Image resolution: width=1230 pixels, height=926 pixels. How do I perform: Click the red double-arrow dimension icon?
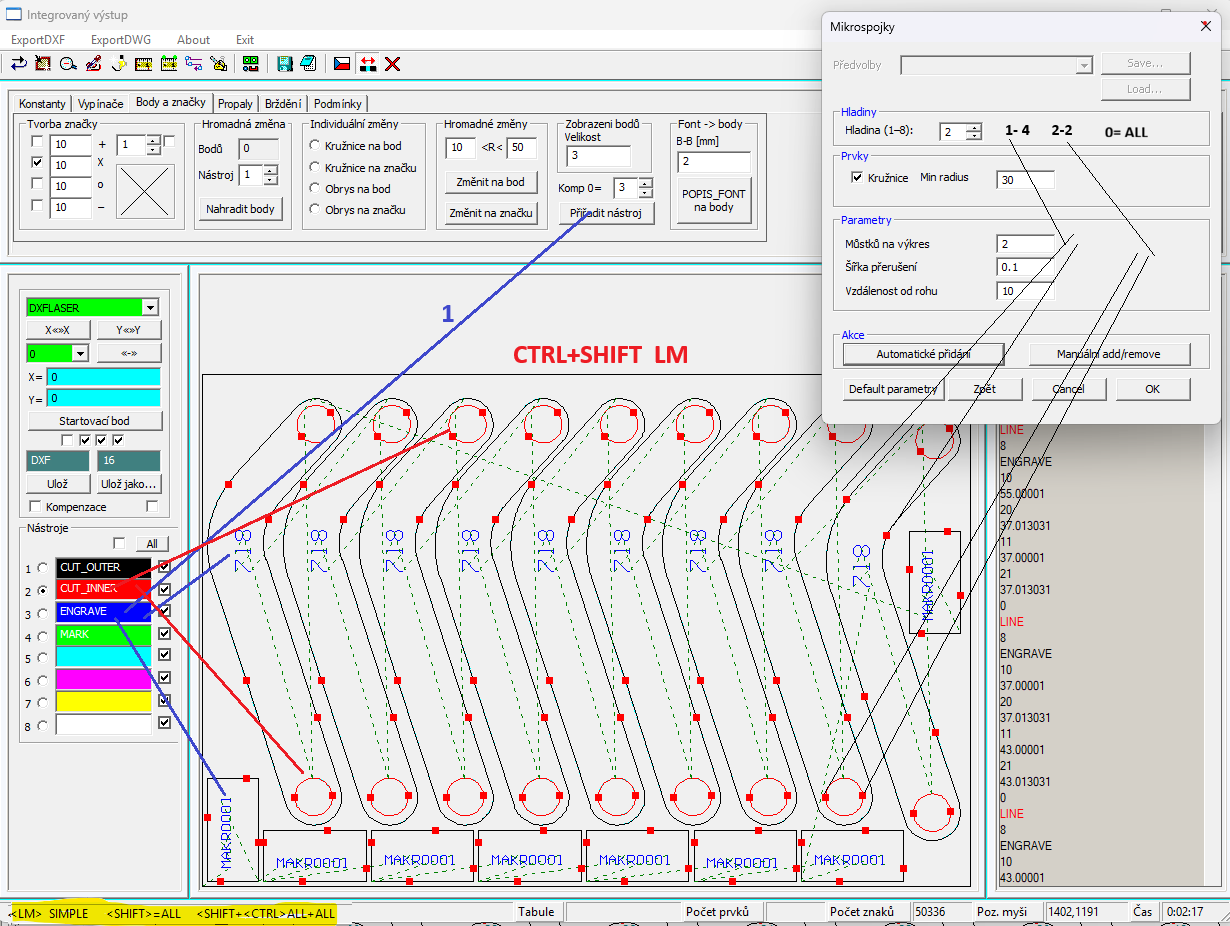368,64
